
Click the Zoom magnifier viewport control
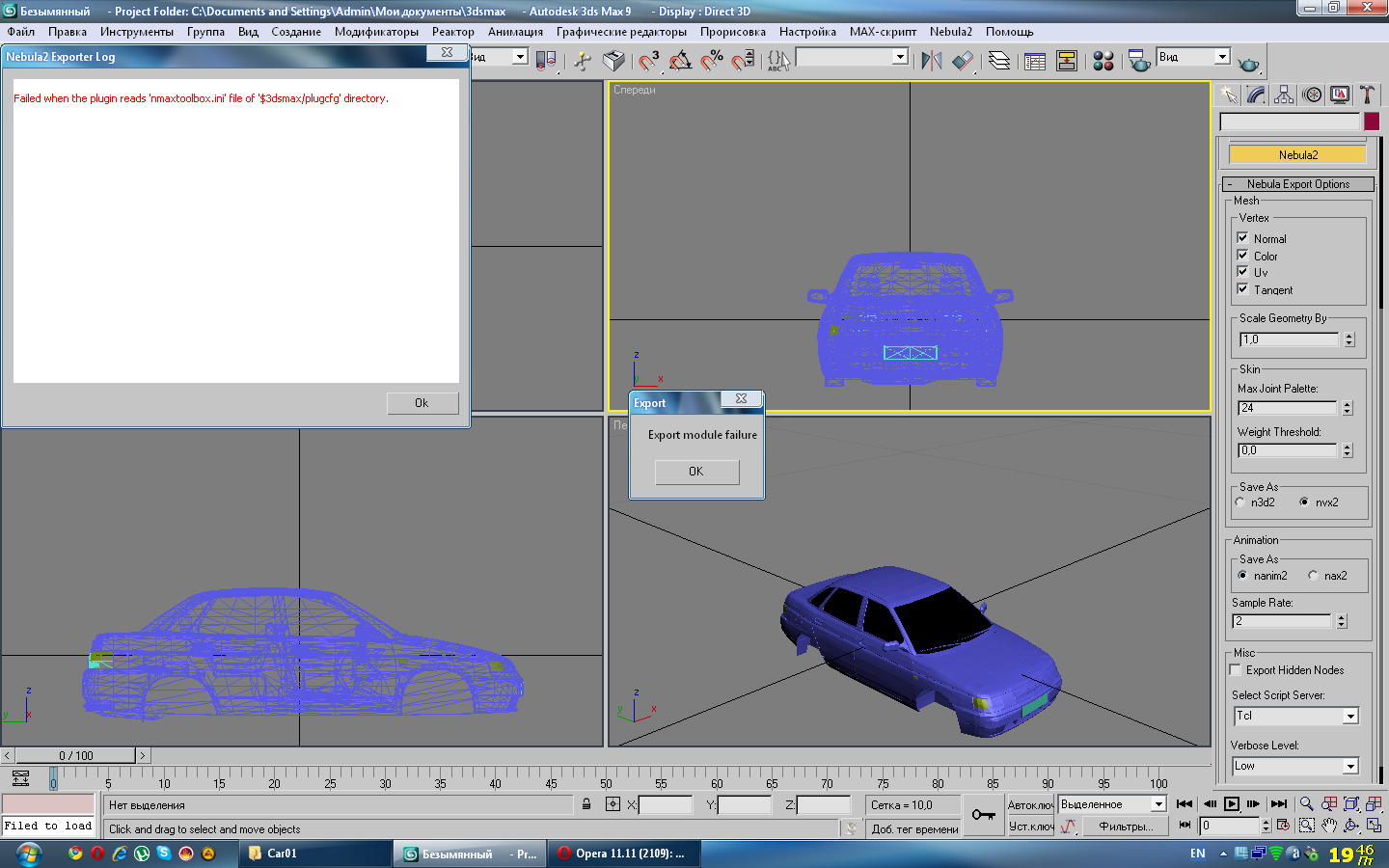point(1306,804)
